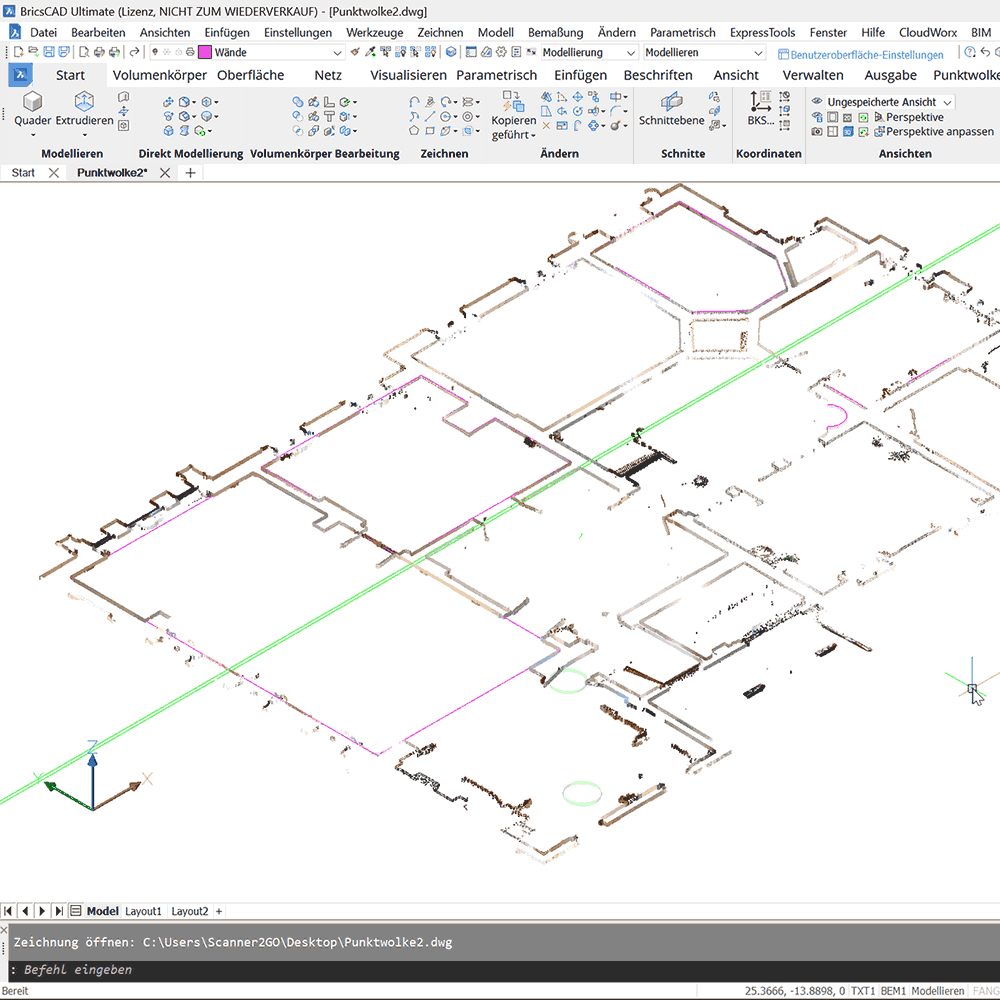Open the Parametrisch menu
1000x1000 pixels.
(x=682, y=32)
